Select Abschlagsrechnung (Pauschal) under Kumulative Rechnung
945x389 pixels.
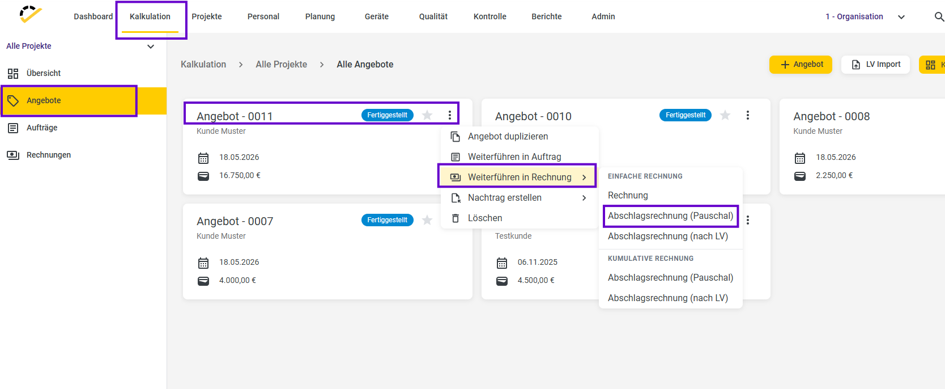click(671, 277)
